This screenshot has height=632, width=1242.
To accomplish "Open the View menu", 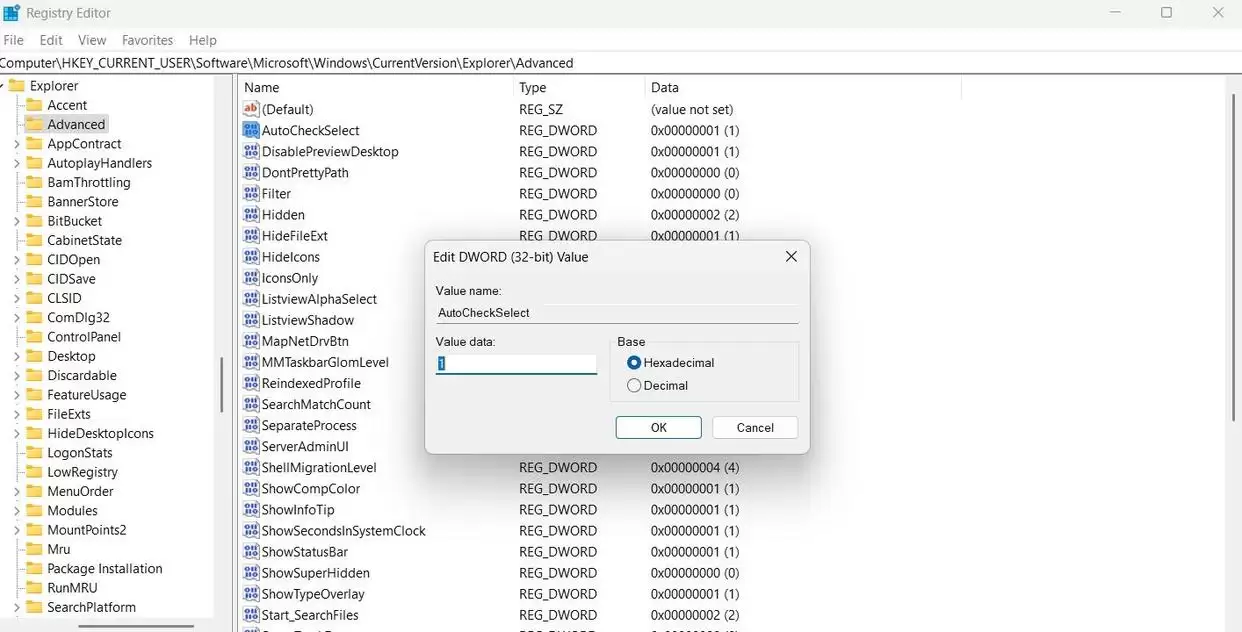I will 92,40.
